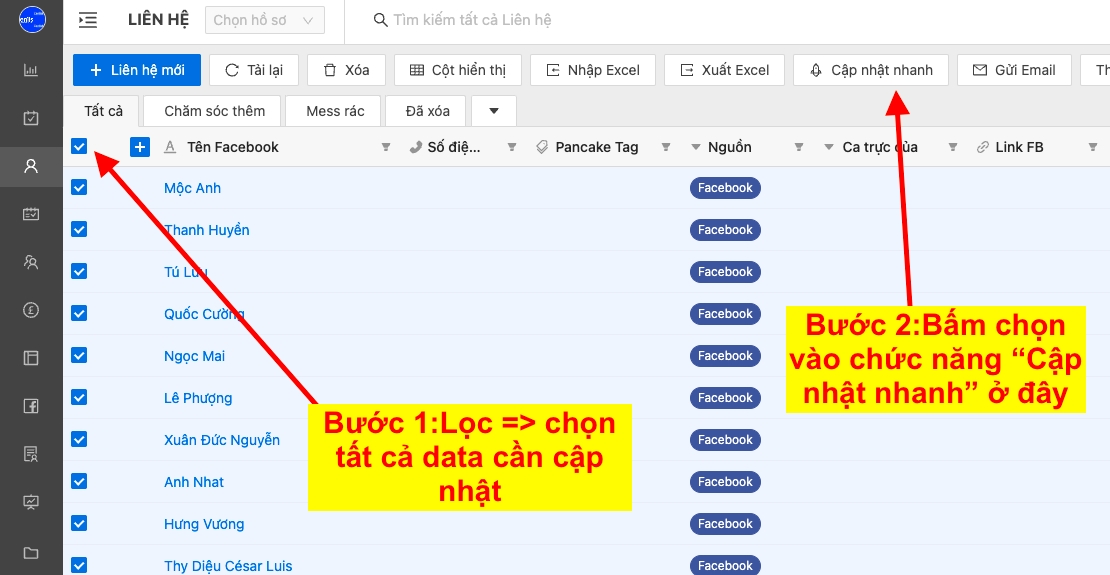Uncheck the checkbox for Mộc Anh
The width and height of the screenshot is (1110, 575).
(x=80, y=187)
